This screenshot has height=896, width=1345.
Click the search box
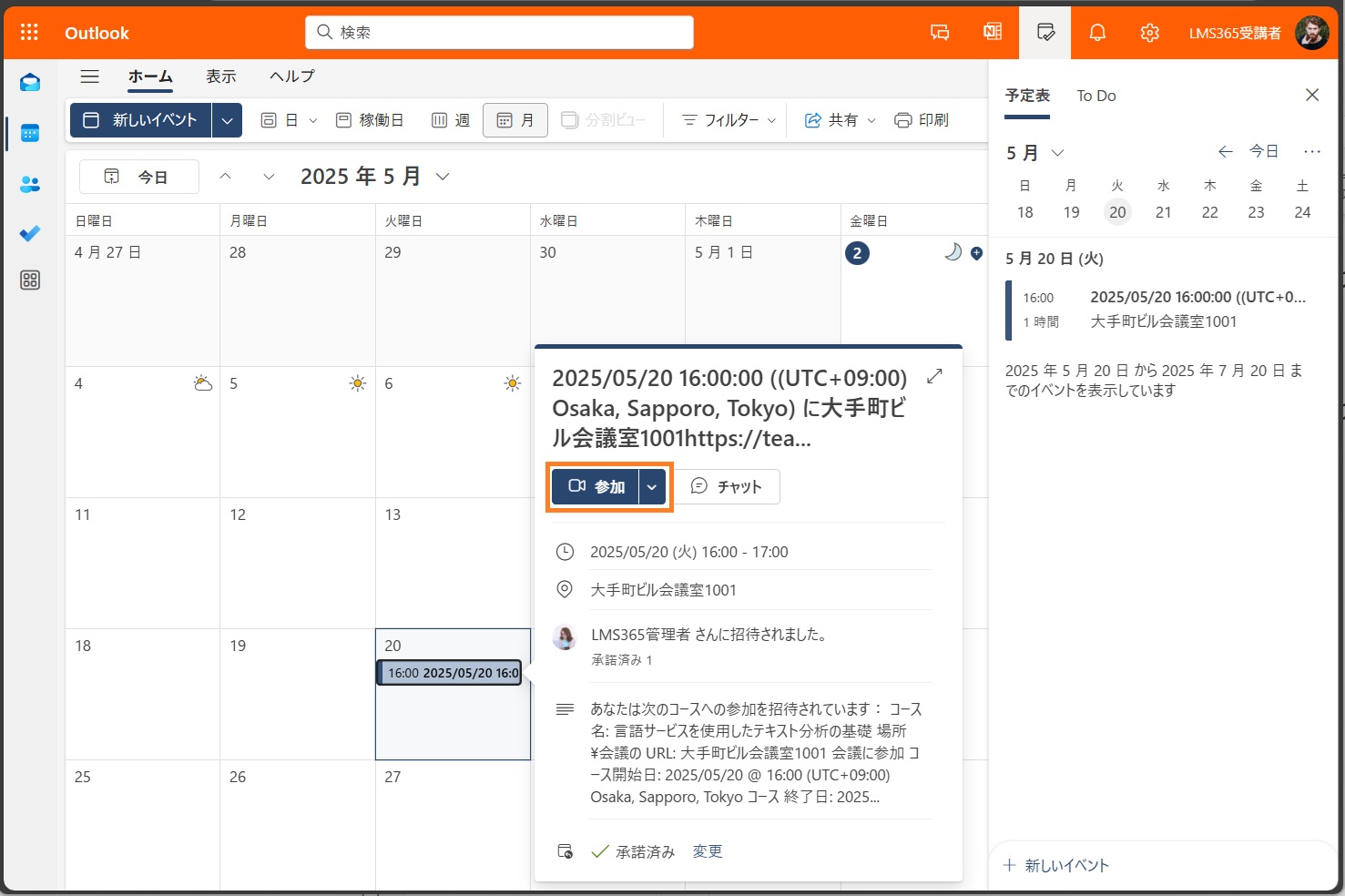499,33
